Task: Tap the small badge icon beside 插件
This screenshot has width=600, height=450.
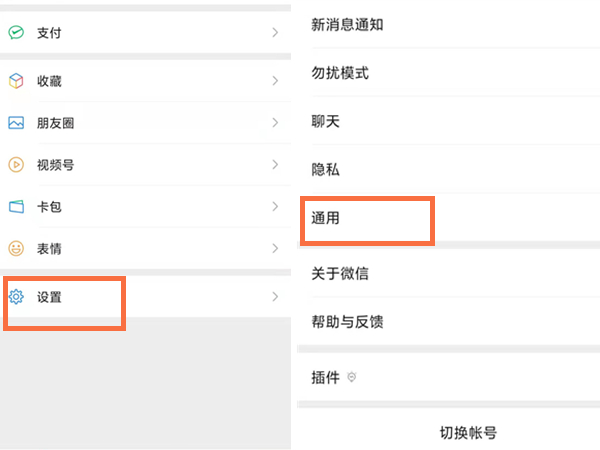Action: tap(351, 377)
